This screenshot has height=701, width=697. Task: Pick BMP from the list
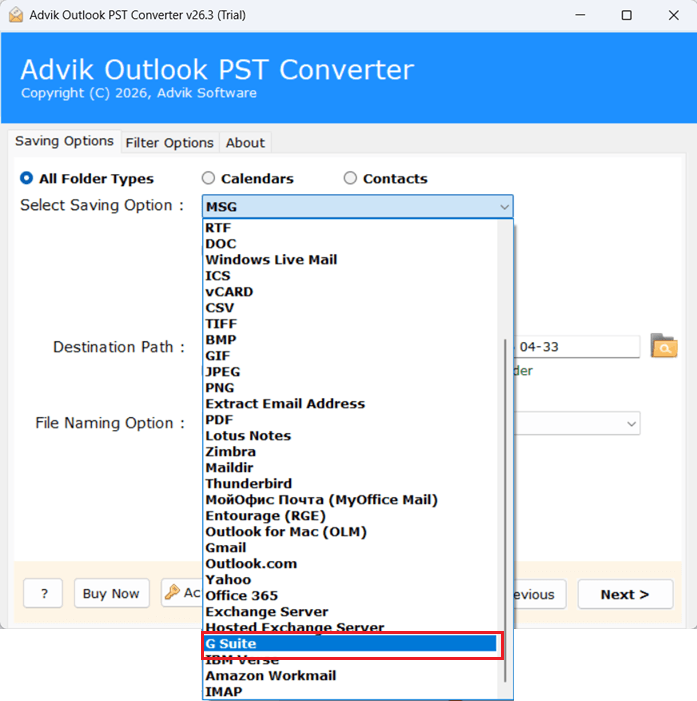click(350, 340)
